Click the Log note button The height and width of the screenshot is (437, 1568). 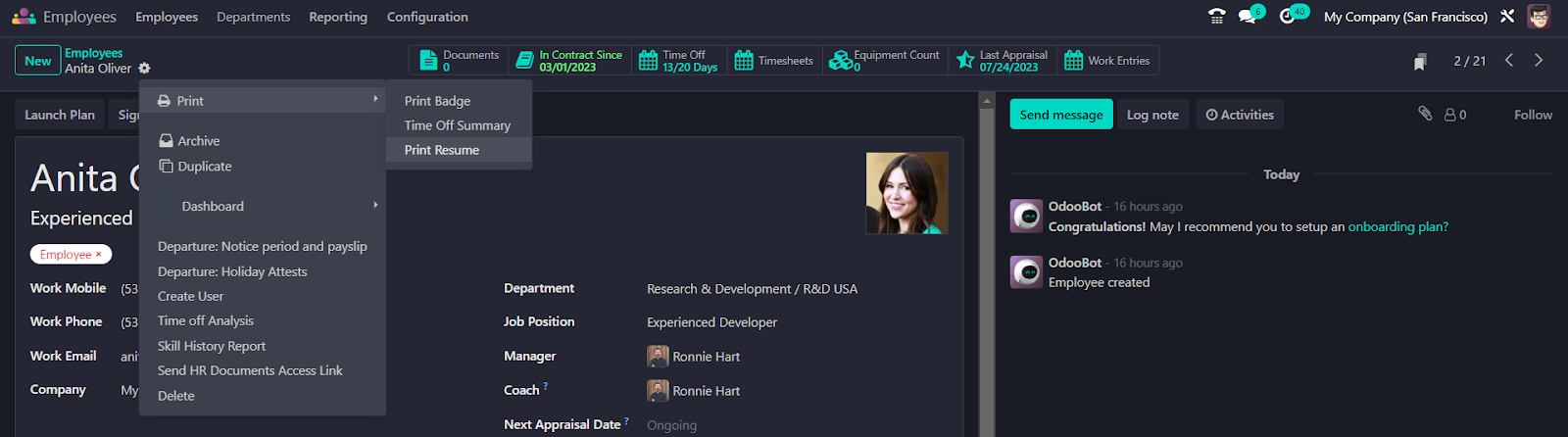tap(1152, 115)
